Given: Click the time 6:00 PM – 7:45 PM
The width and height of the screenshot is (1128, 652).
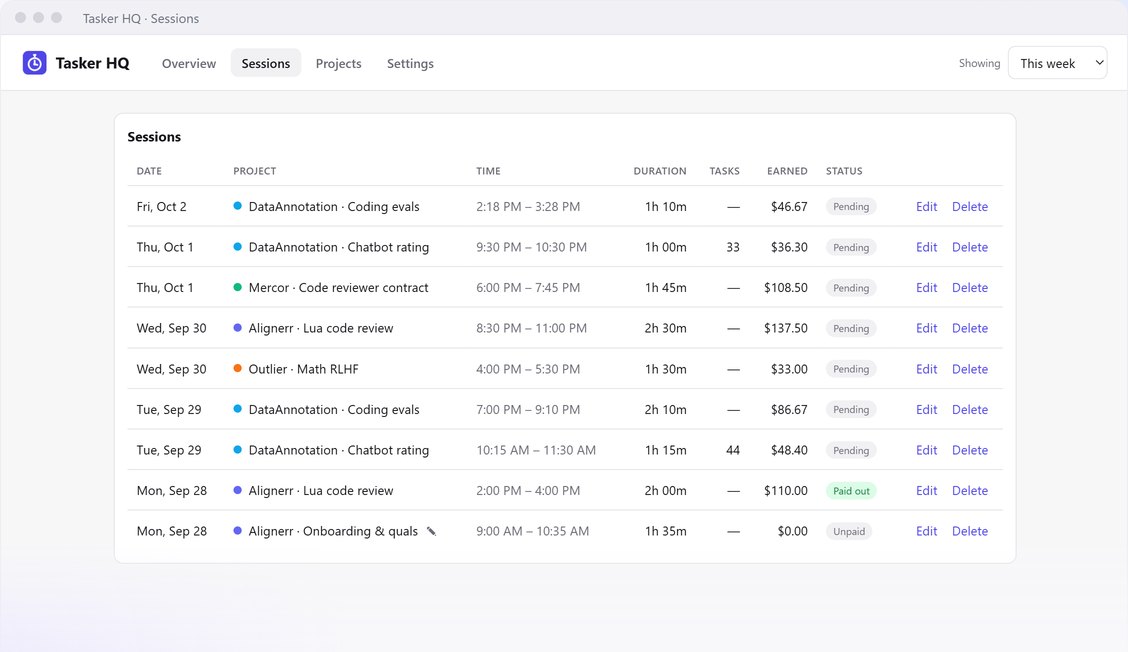Looking at the screenshot, I should pos(528,287).
